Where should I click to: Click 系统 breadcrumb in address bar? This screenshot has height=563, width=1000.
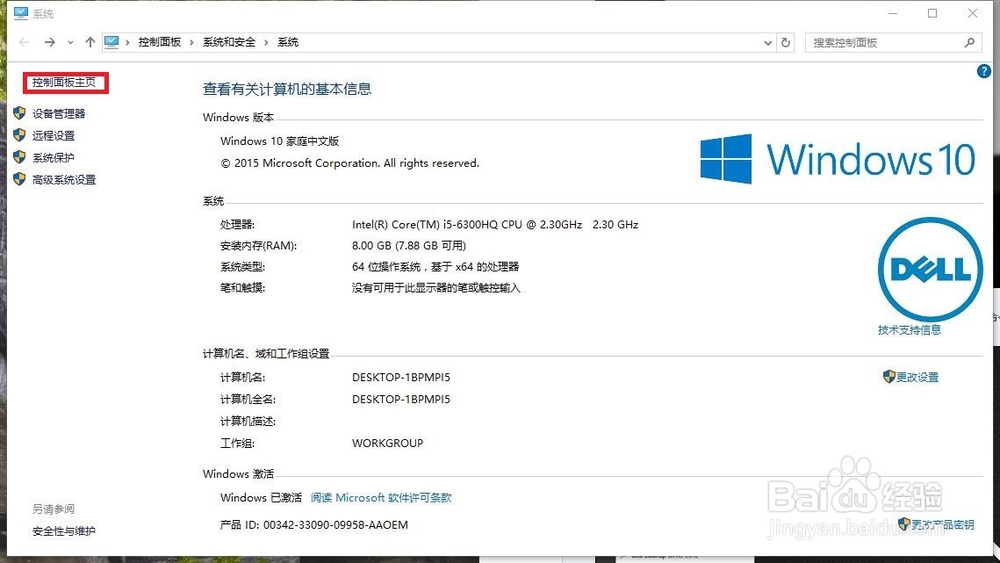(x=288, y=42)
